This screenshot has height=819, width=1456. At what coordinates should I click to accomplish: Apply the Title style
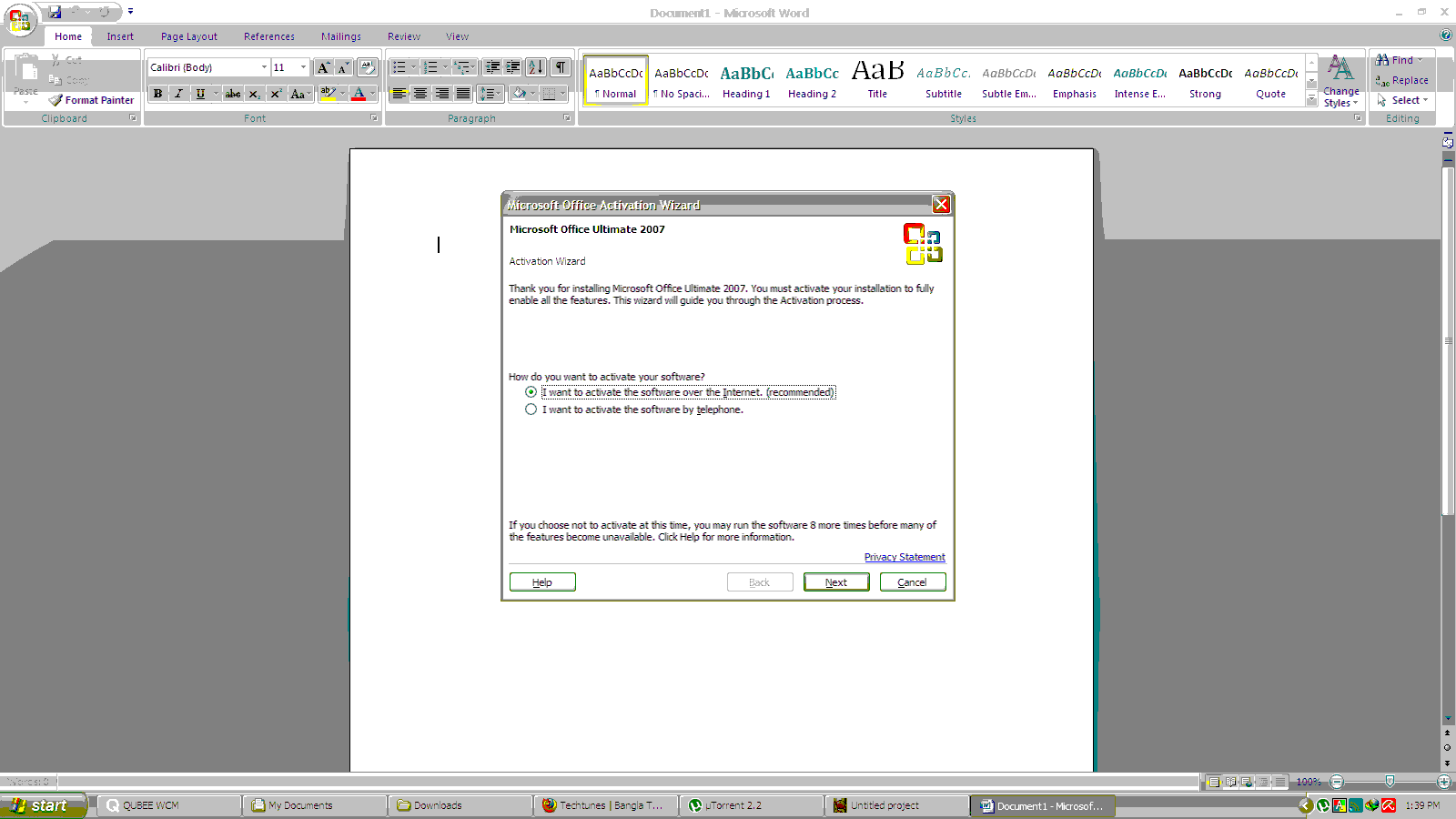click(877, 81)
